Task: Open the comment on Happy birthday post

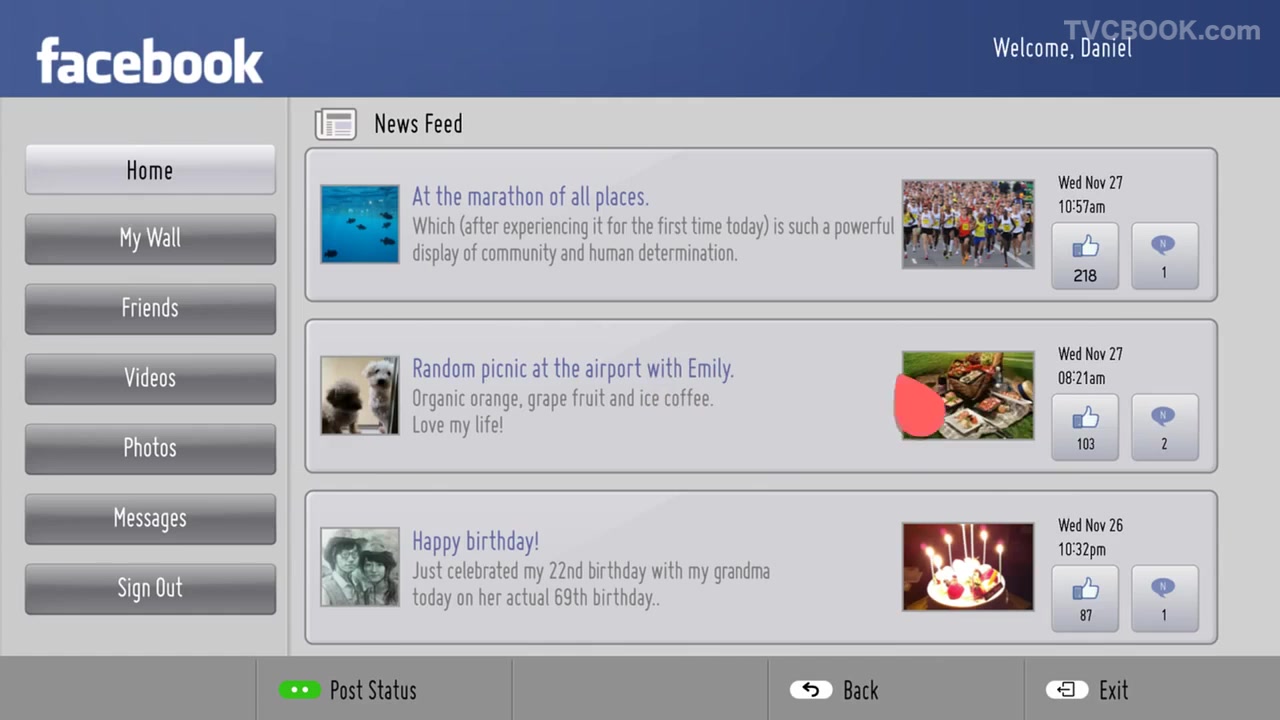Action: (1165, 598)
